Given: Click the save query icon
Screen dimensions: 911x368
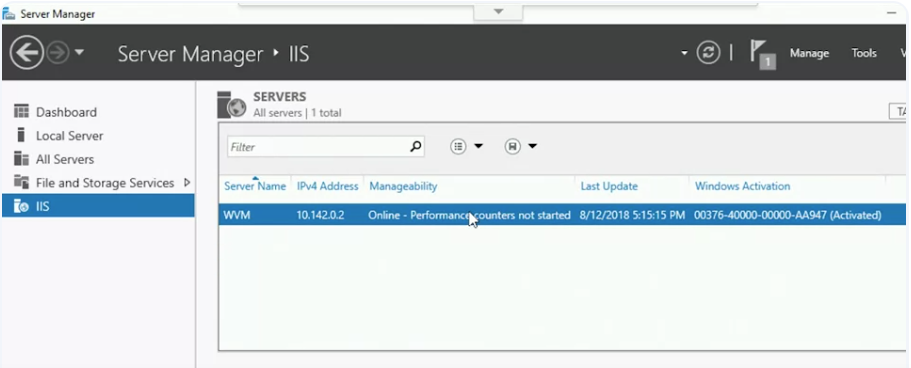Looking at the screenshot, I should click(x=512, y=147).
